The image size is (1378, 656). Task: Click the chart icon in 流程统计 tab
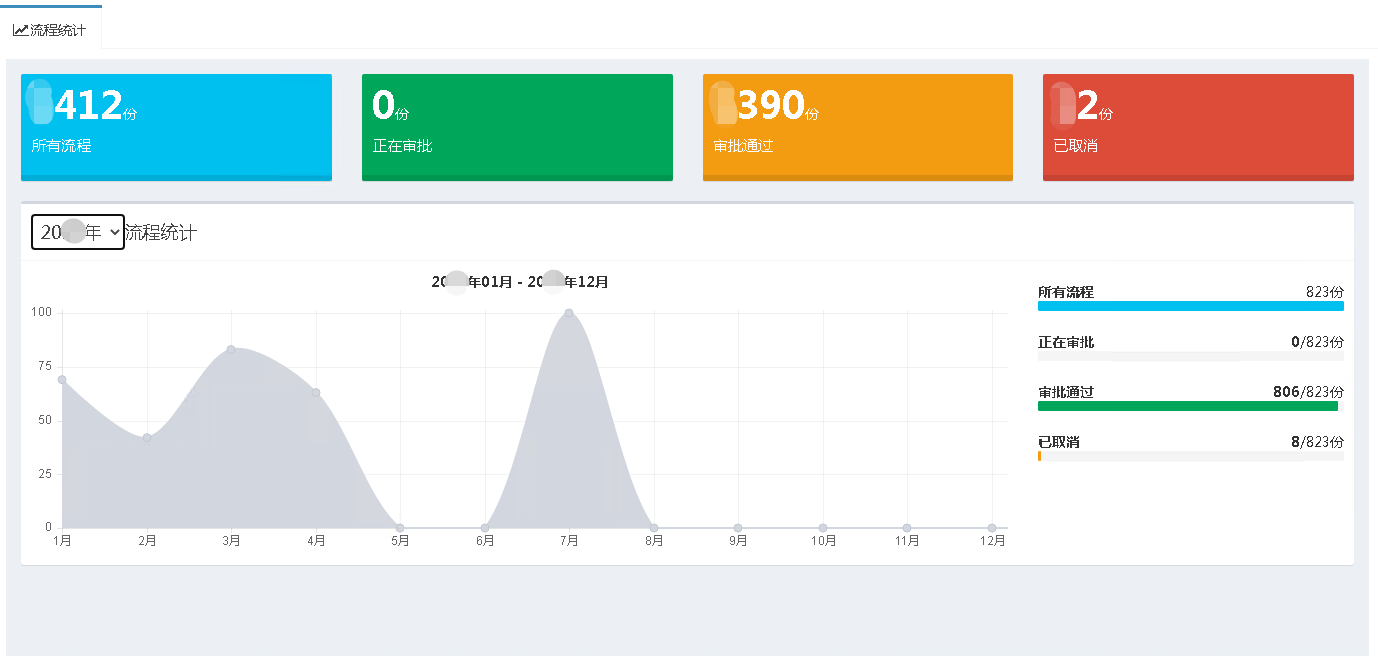(x=20, y=30)
